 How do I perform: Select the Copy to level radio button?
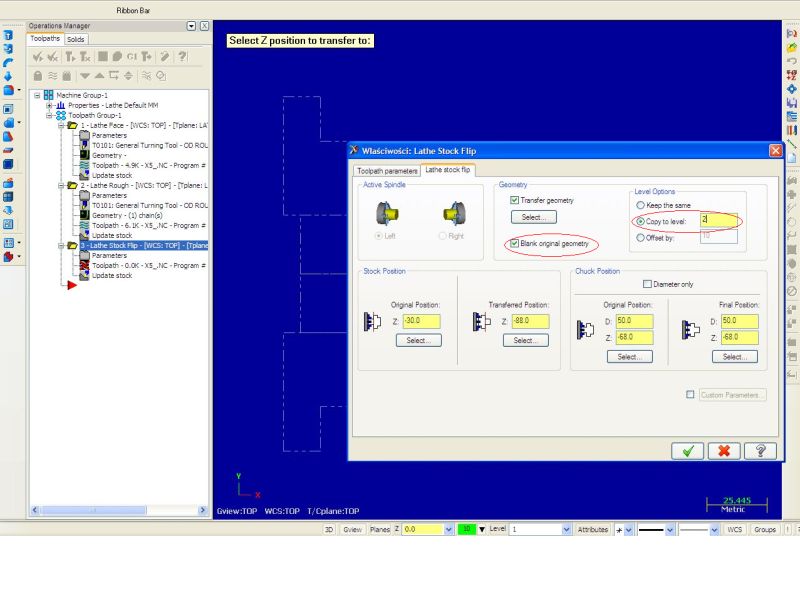(640, 221)
